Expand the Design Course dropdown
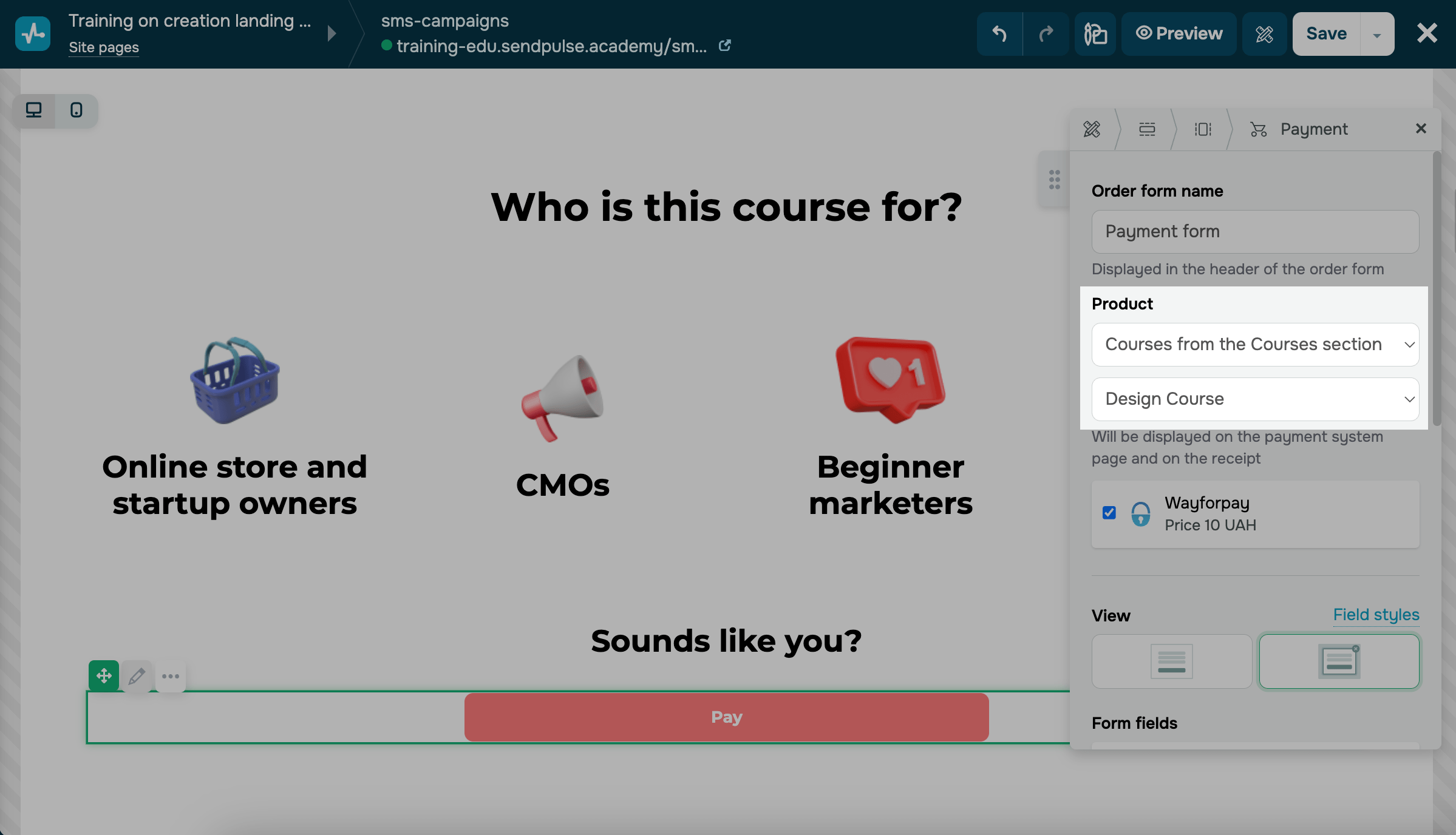The image size is (1456, 835). pos(1255,399)
